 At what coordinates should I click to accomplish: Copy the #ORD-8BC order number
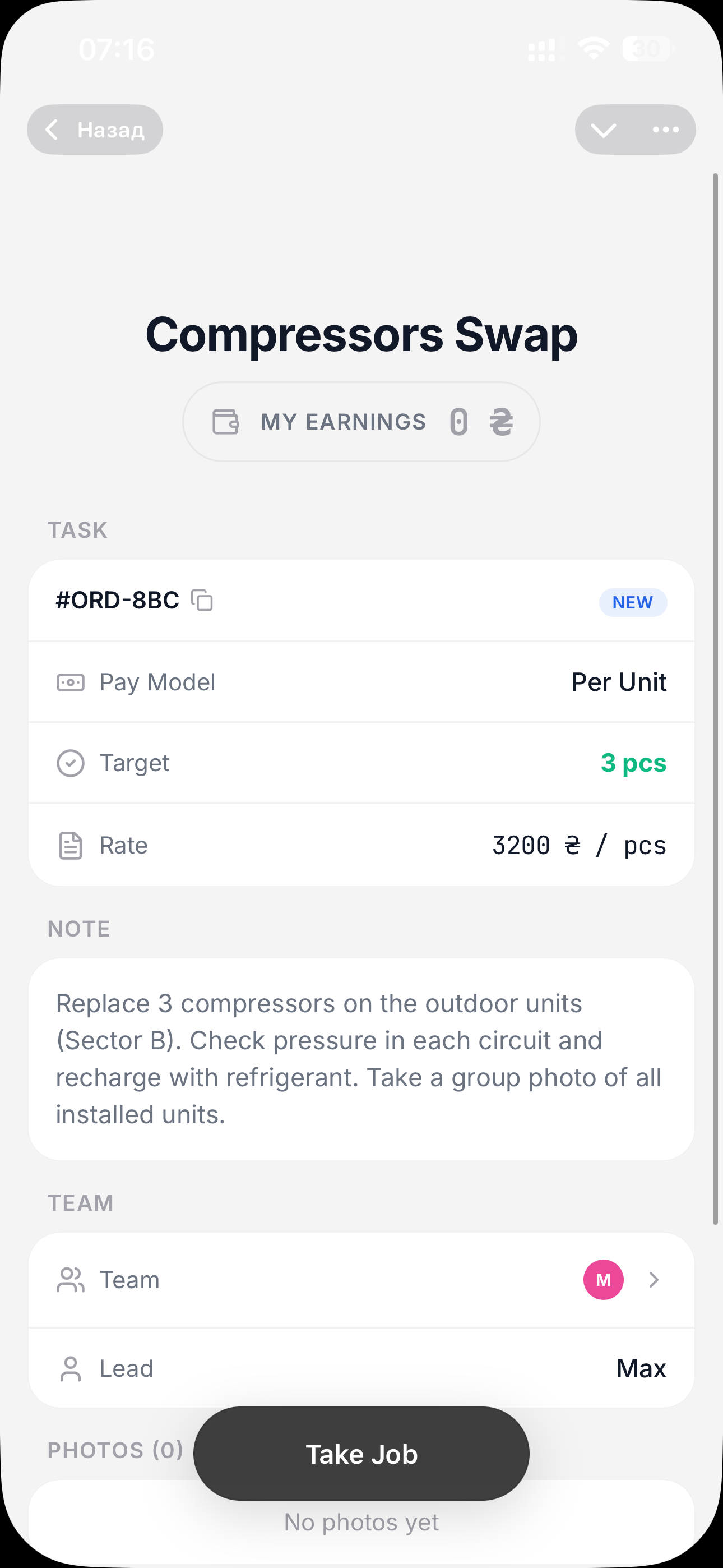click(202, 600)
